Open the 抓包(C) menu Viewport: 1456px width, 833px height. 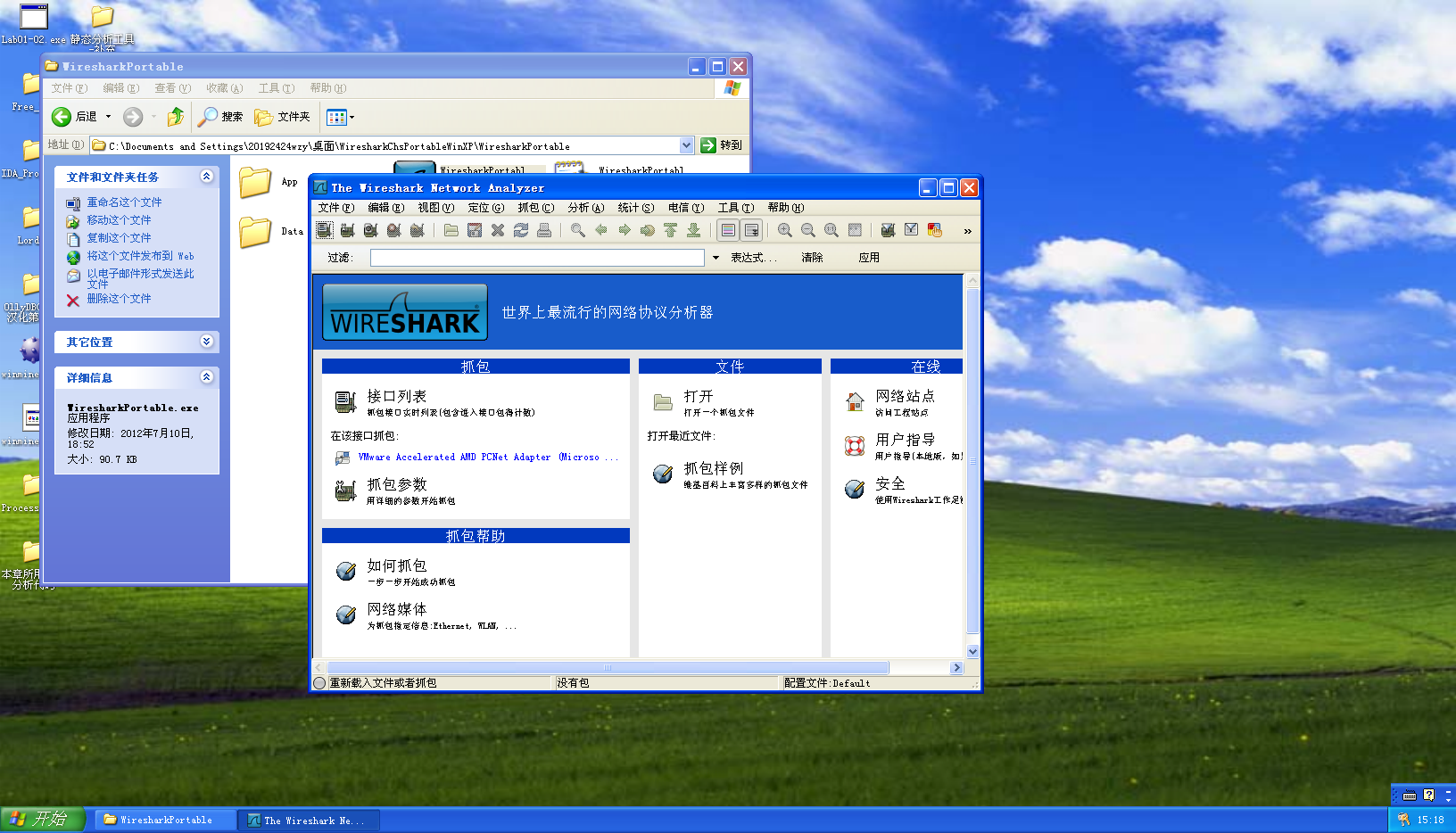tap(536, 208)
